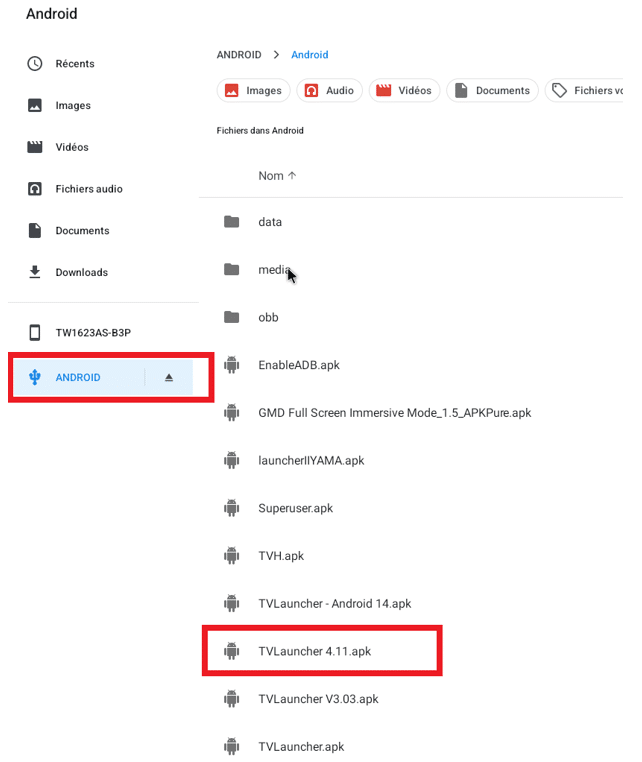The height and width of the screenshot is (762, 642).
Task: Toggle the Audio filter chip
Action: (x=329, y=91)
